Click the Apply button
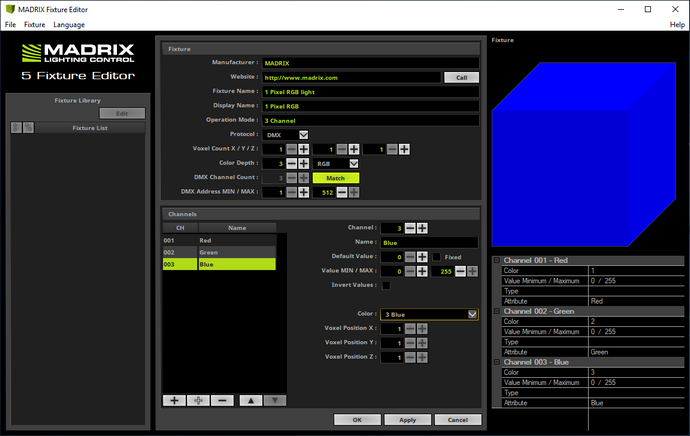This screenshot has width=690, height=436. click(x=407, y=420)
